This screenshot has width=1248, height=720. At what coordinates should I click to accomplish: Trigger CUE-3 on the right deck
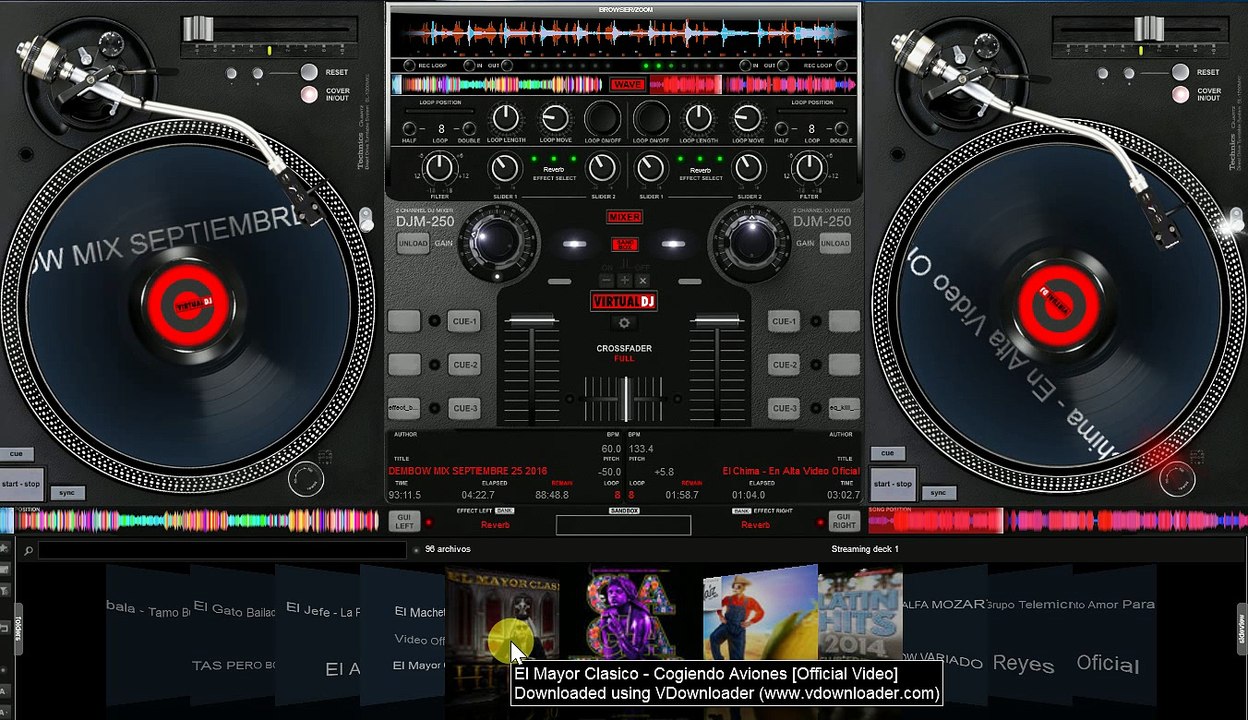pyautogui.click(x=784, y=408)
